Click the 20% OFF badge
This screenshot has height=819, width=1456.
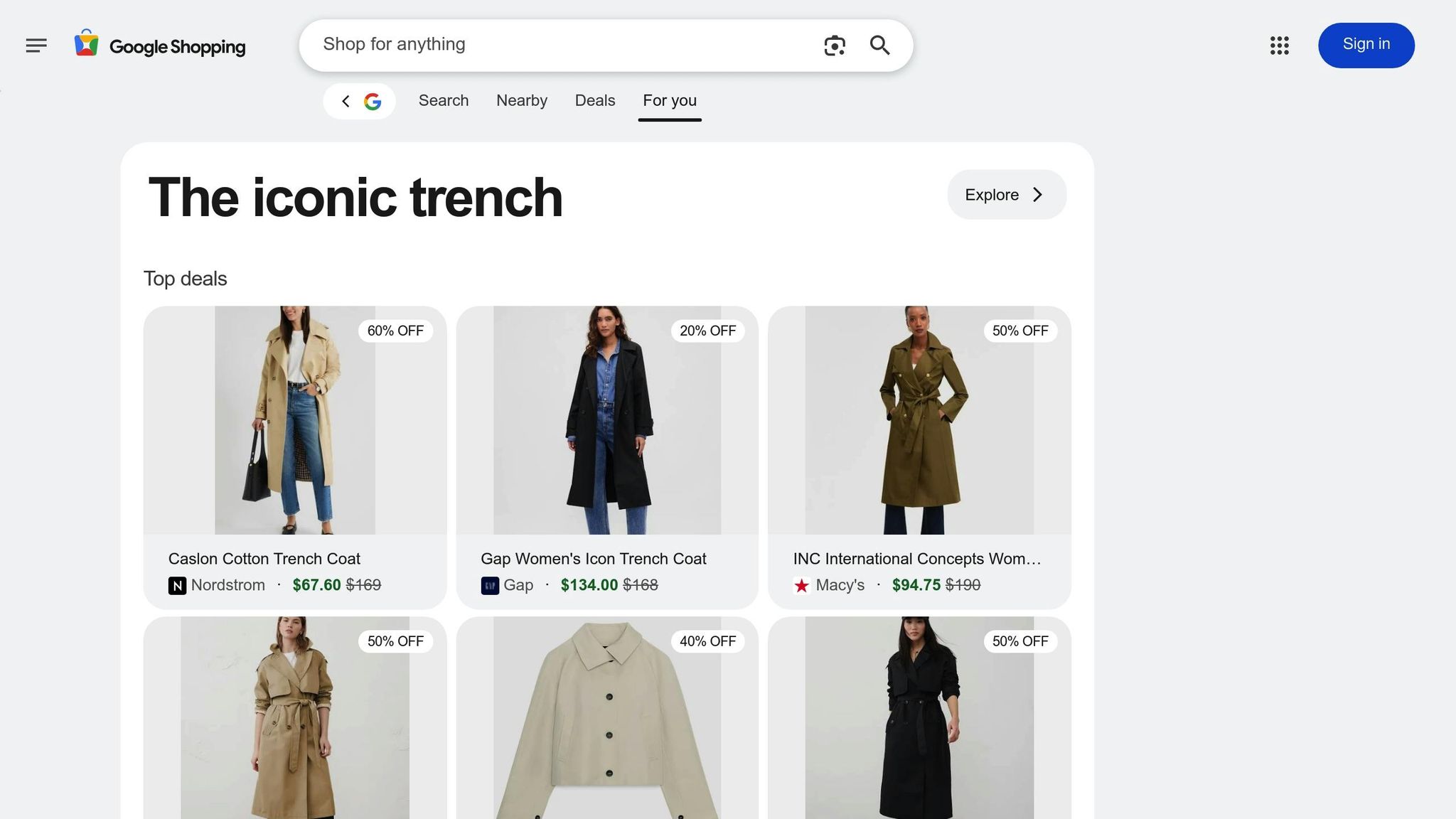(707, 331)
